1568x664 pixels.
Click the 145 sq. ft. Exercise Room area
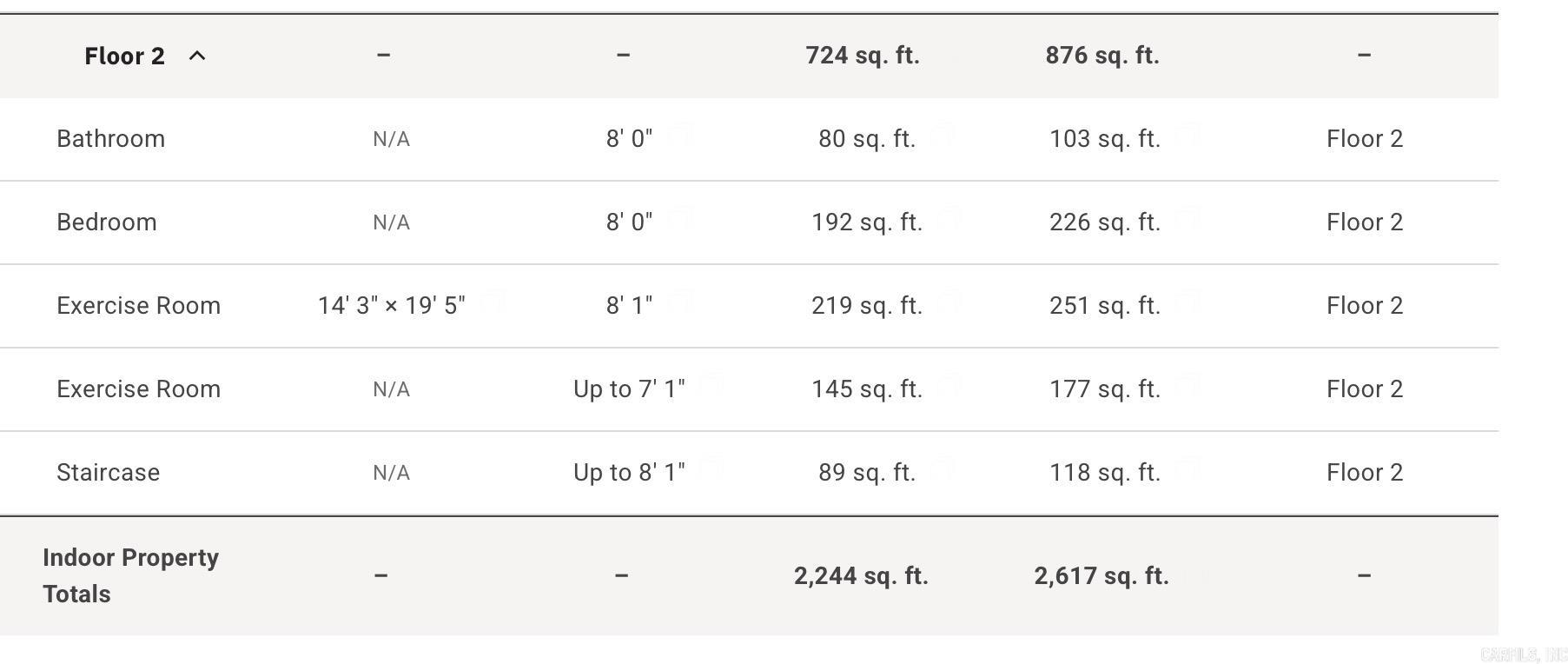click(x=866, y=389)
